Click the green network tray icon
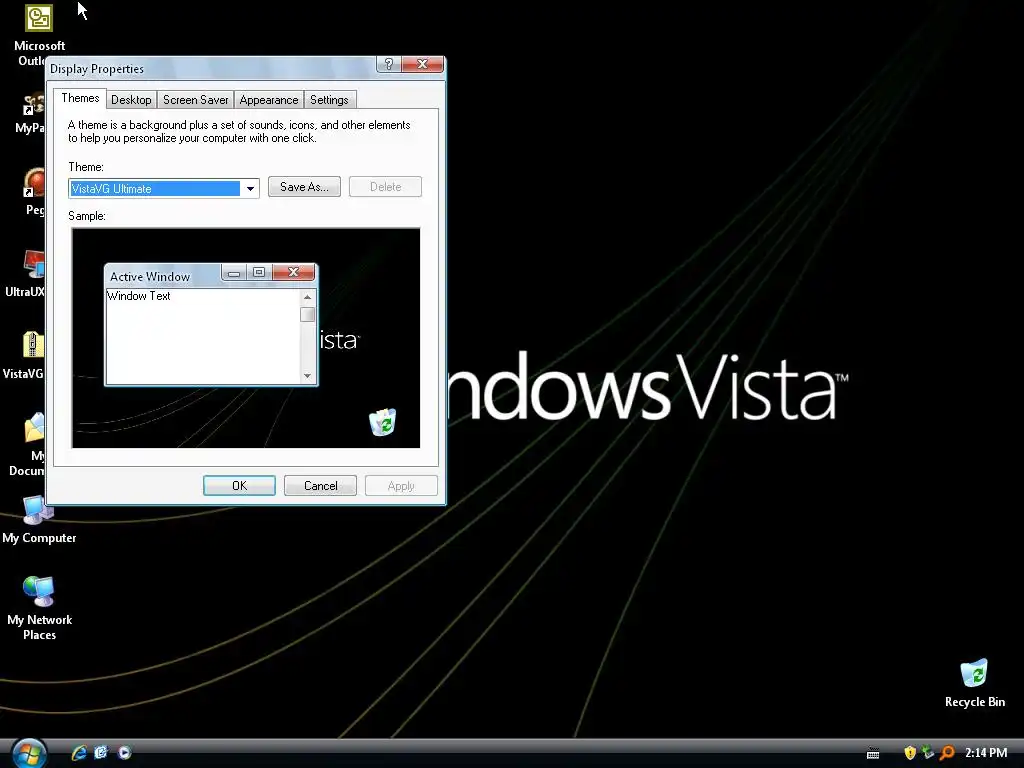The width and height of the screenshot is (1024, 768). [927, 753]
